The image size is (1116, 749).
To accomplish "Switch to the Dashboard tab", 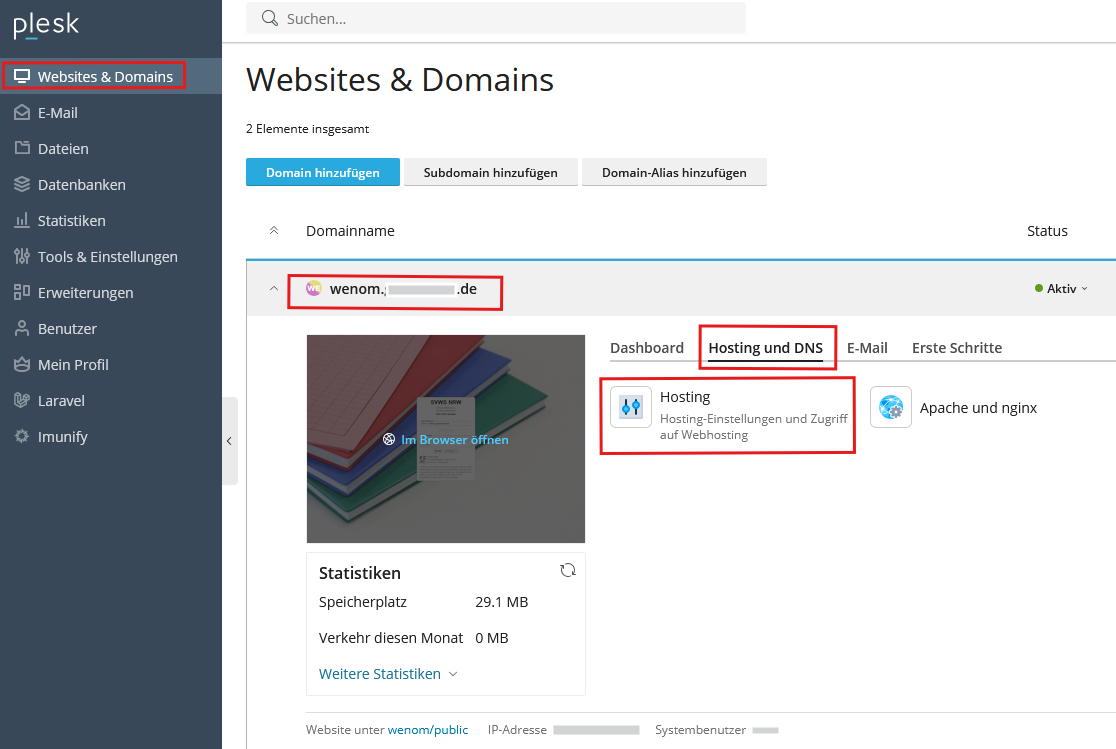I will pos(646,348).
